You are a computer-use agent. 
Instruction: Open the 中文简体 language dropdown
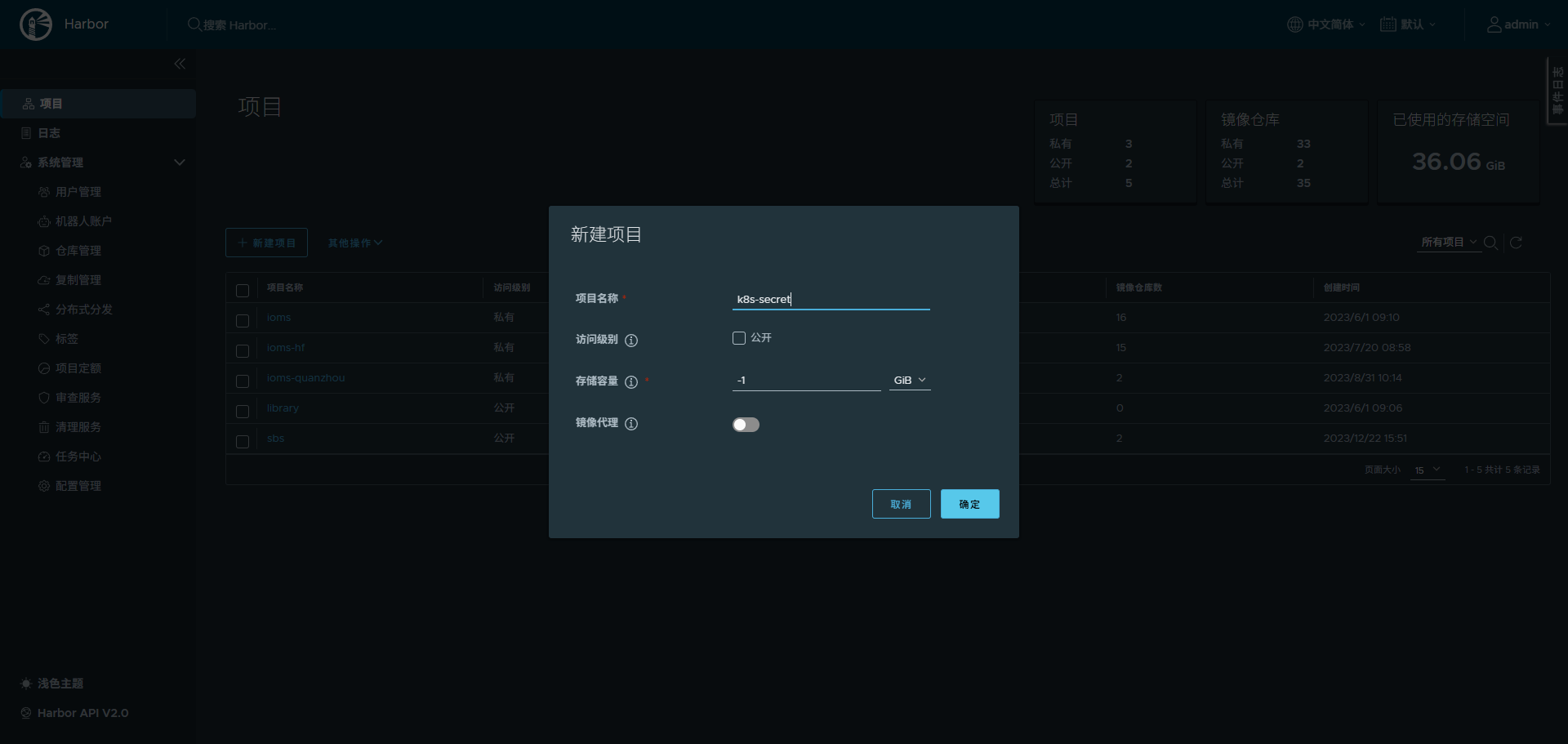click(x=1326, y=25)
